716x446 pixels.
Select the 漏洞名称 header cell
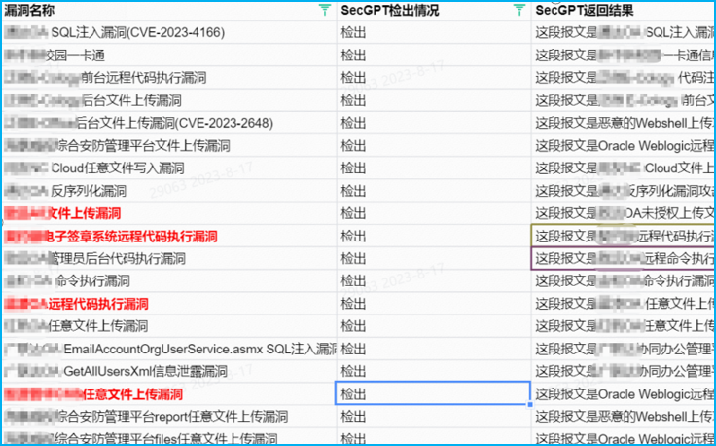point(169,10)
